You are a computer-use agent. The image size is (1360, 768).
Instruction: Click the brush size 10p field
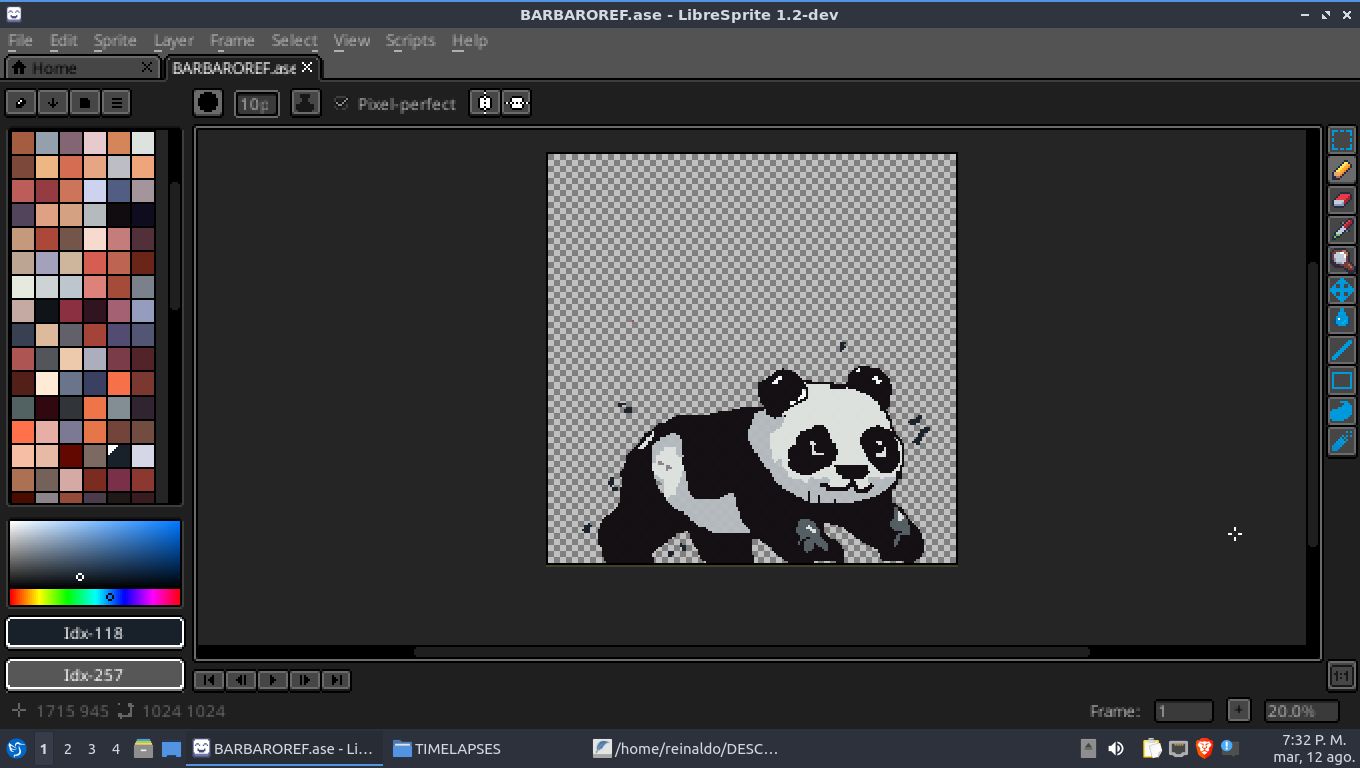click(x=257, y=104)
